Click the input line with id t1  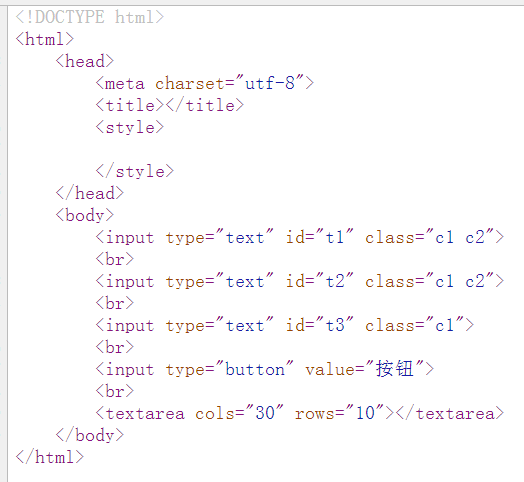pos(300,237)
